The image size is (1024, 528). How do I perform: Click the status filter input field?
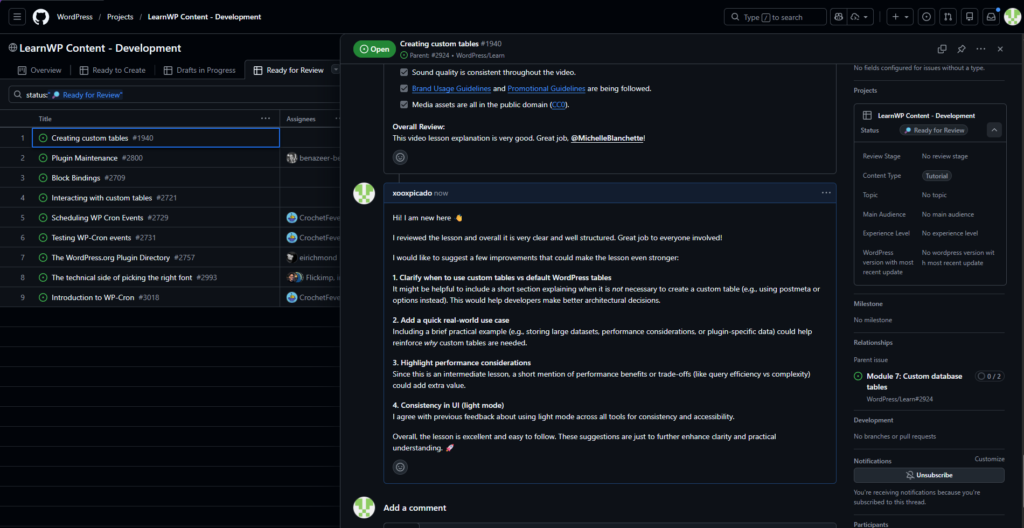(x=176, y=95)
